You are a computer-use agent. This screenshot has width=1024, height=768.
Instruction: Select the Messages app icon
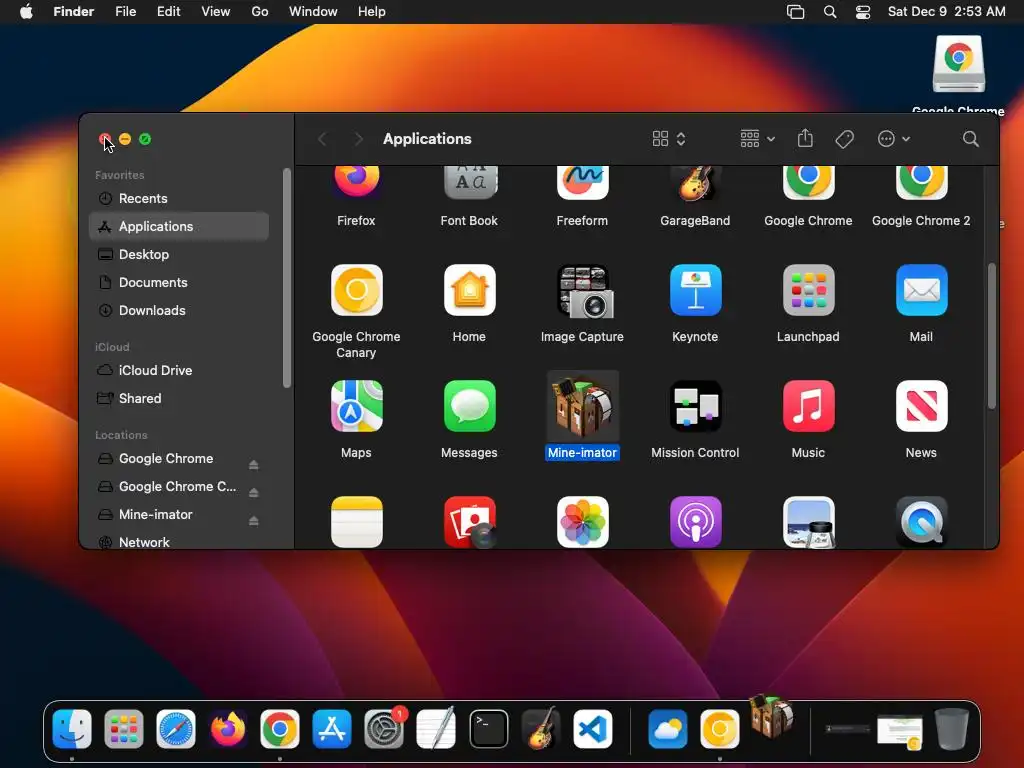pyautogui.click(x=469, y=406)
